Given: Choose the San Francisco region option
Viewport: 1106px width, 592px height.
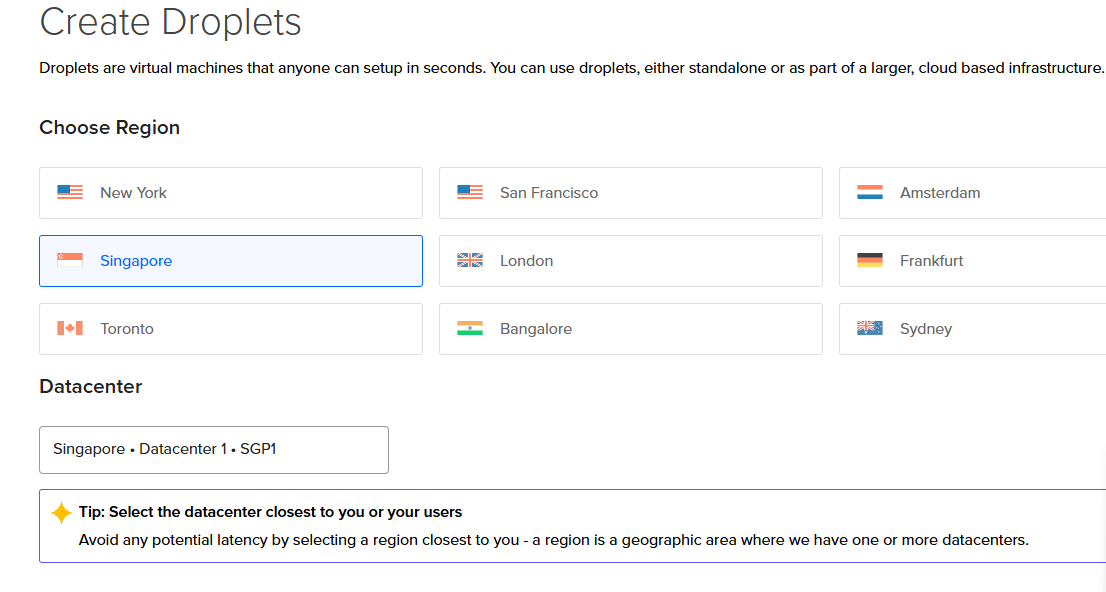Looking at the screenshot, I should (x=630, y=193).
